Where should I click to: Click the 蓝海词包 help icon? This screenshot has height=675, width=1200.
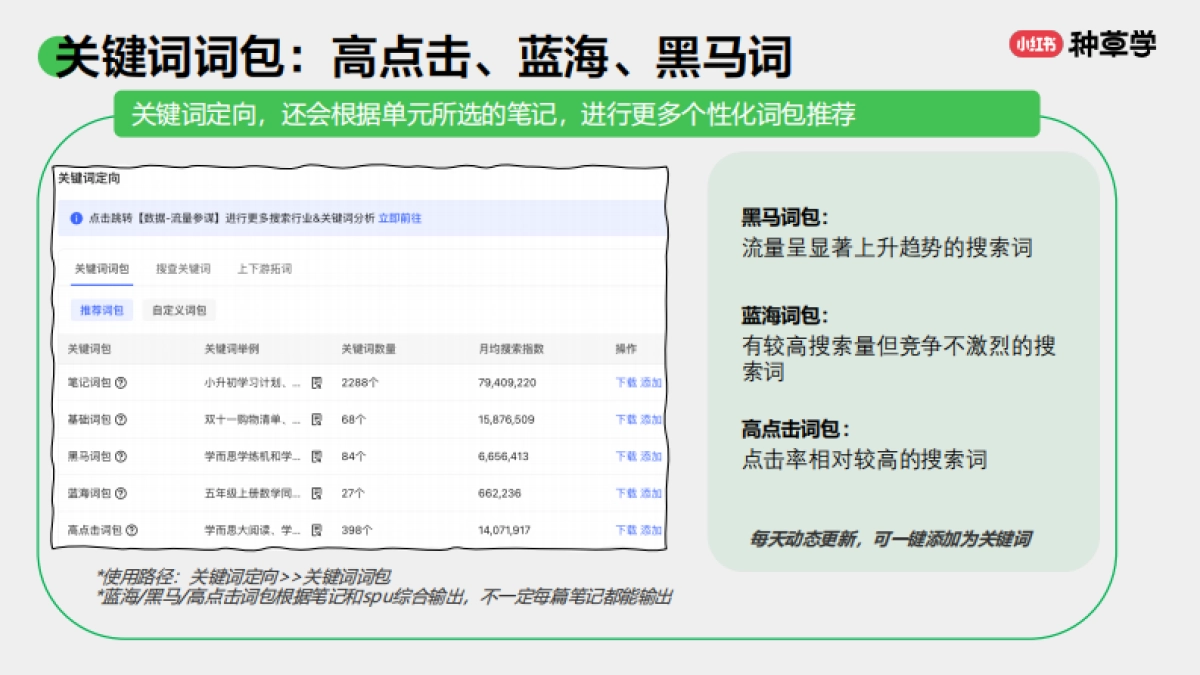point(121,492)
